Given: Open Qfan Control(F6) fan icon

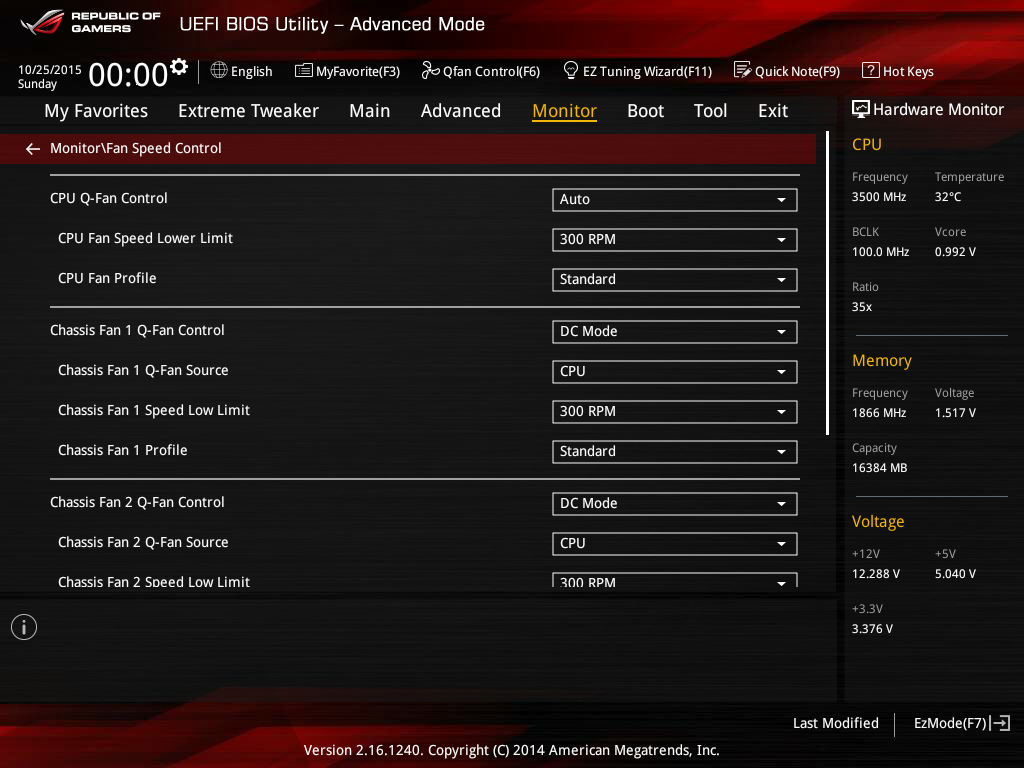Looking at the screenshot, I should (x=430, y=70).
